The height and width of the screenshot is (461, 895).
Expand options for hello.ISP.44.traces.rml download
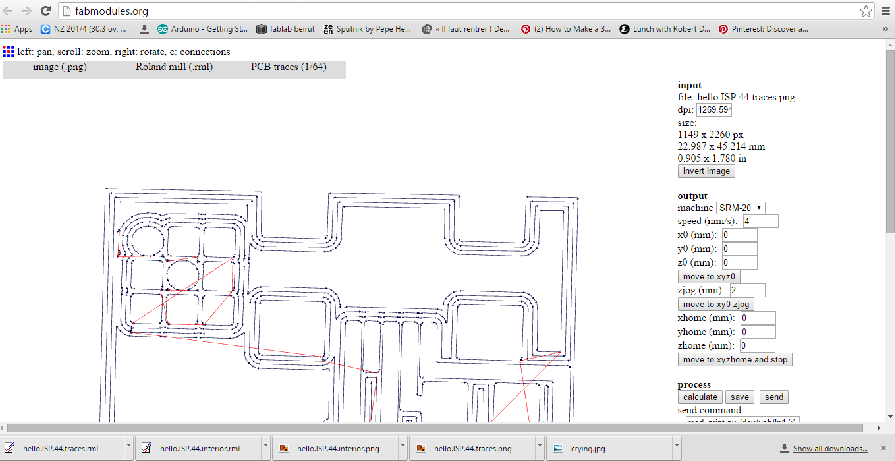[x=129, y=448]
